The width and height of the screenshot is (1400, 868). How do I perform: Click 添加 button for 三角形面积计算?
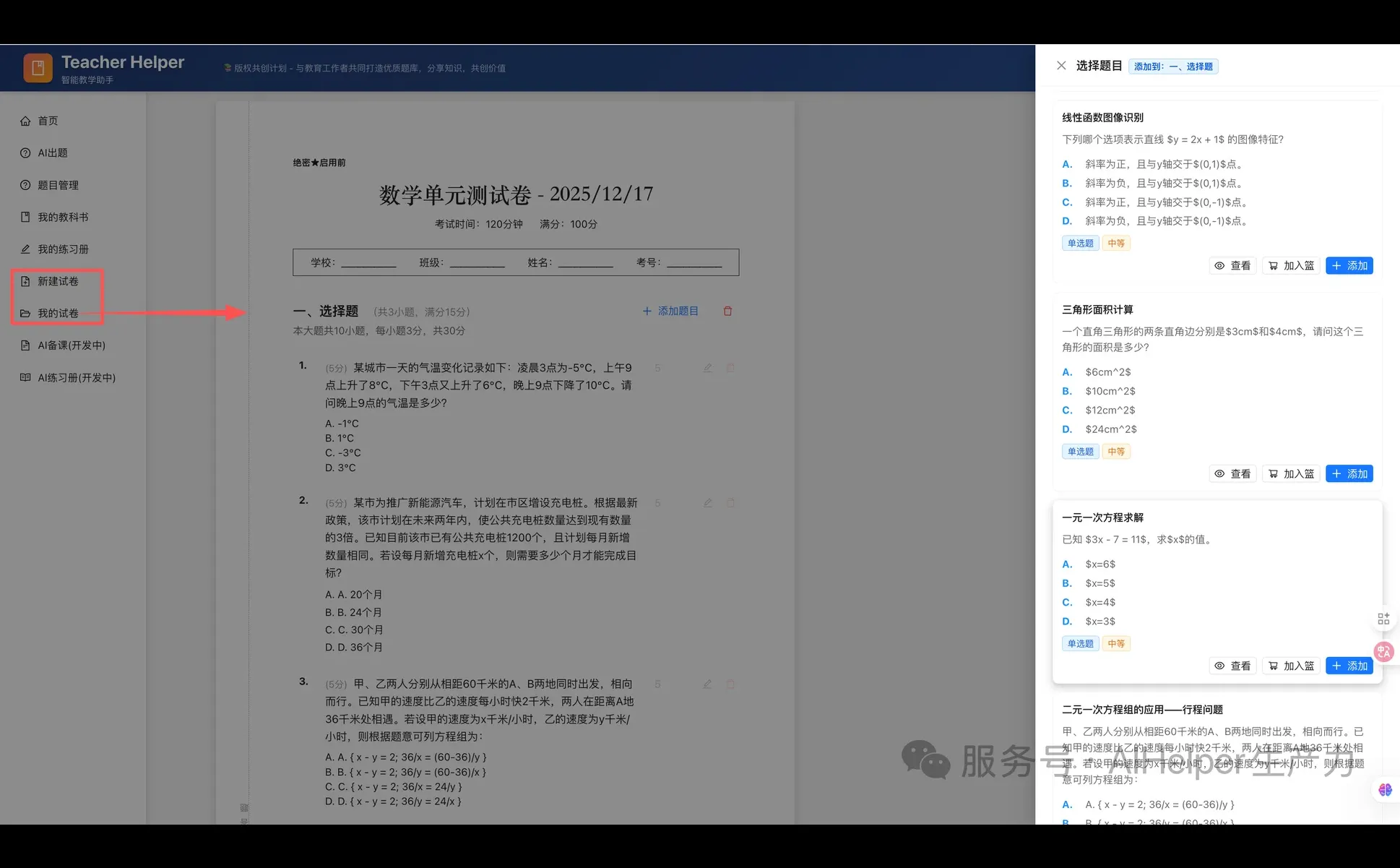(x=1349, y=473)
